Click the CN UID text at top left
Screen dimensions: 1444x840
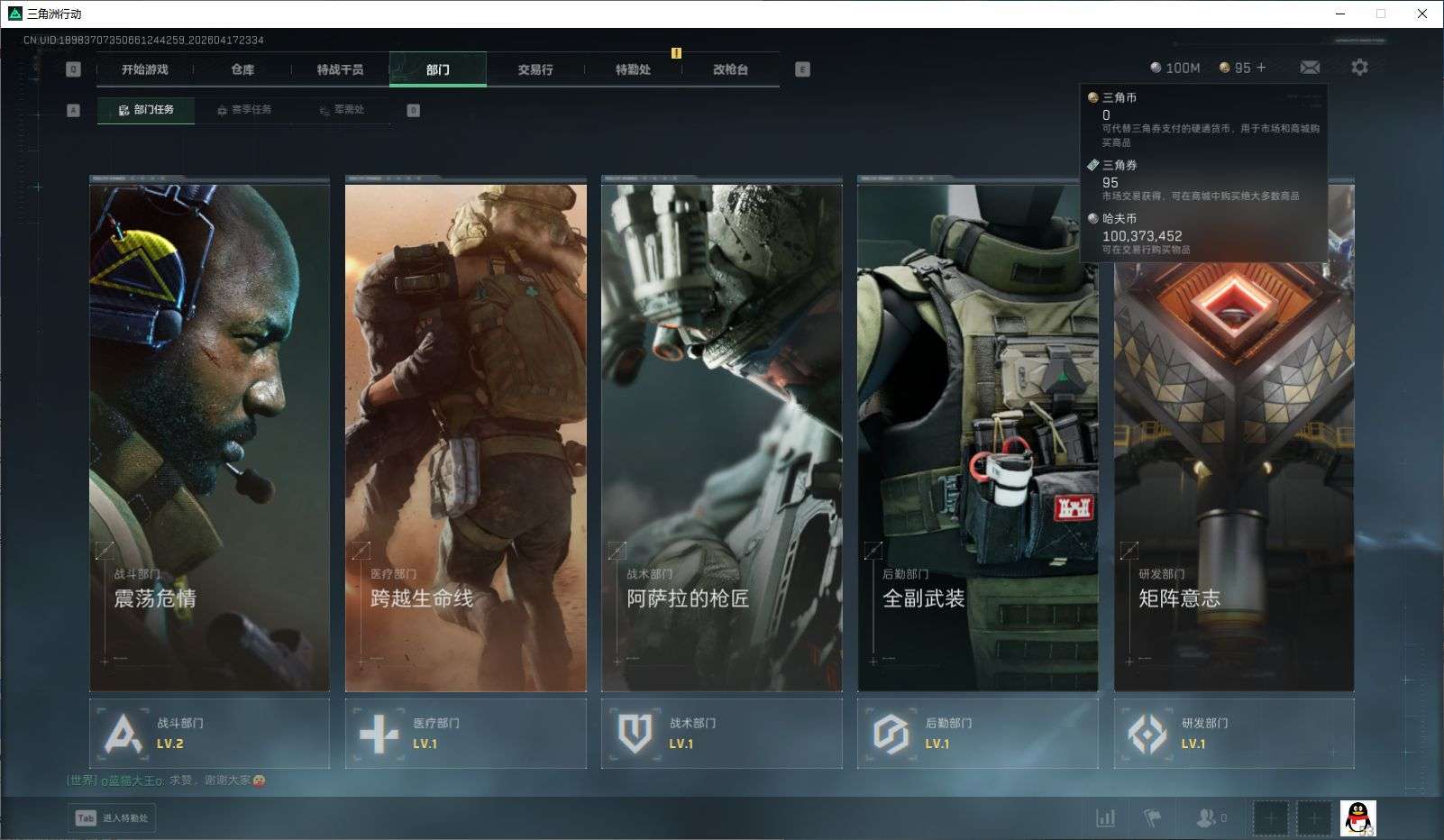coord(143,40)
